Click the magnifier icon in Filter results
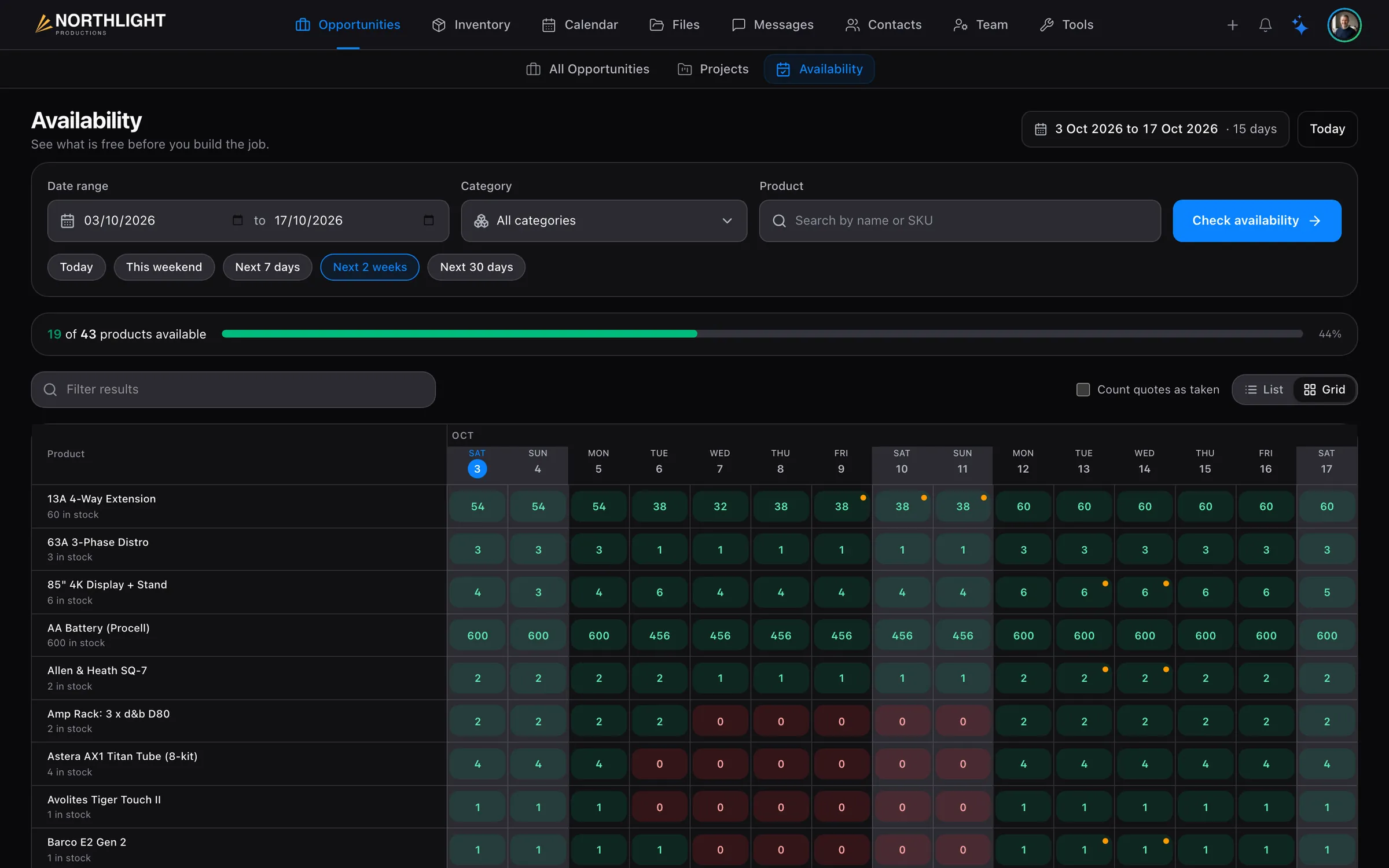This screenshot has width=1389, height=868. tap(50, 389)
